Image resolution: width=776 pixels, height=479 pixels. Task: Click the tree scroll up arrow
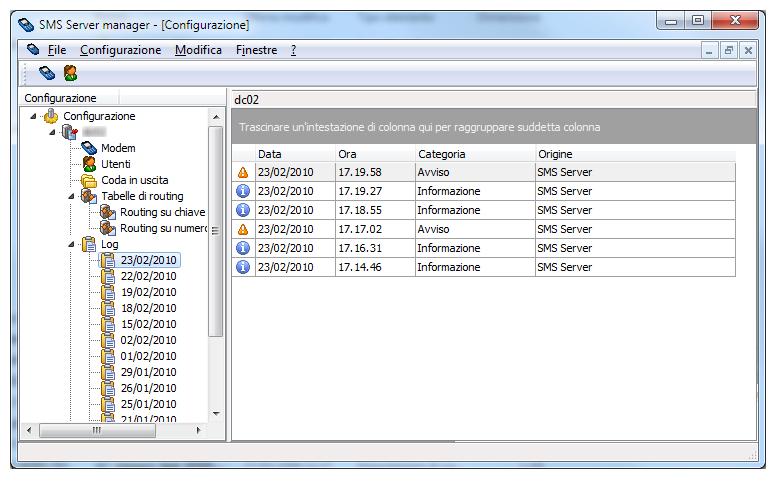(x=216, y=117)
